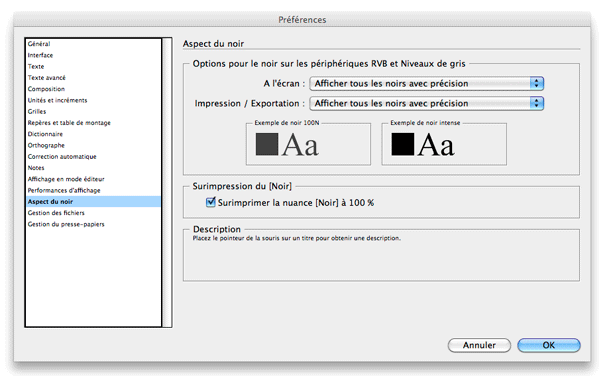Viewport: 603px width, 376px height.
Task: Click the rich black (noir intense) swatch
Action: [403, 144]
